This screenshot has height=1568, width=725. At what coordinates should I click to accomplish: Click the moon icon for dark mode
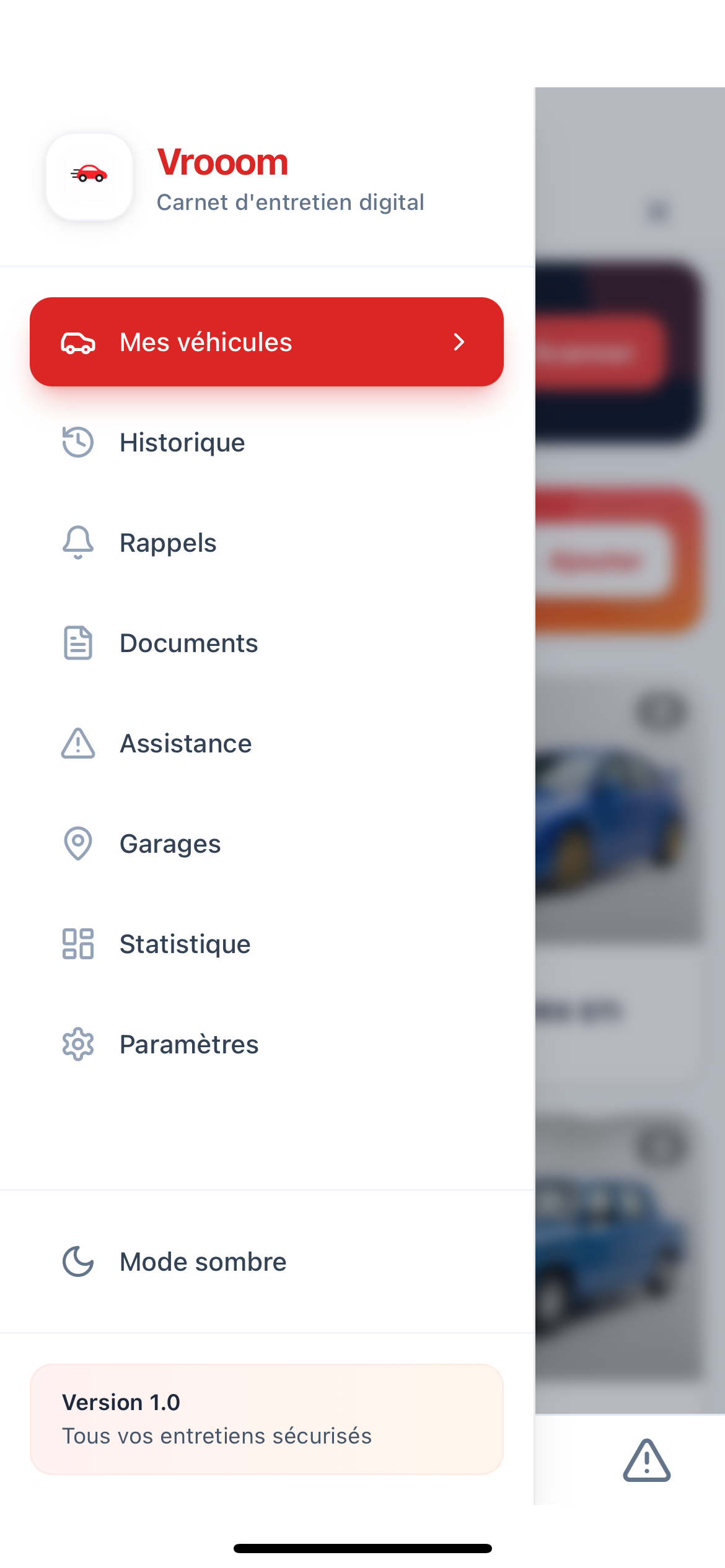78,1261
